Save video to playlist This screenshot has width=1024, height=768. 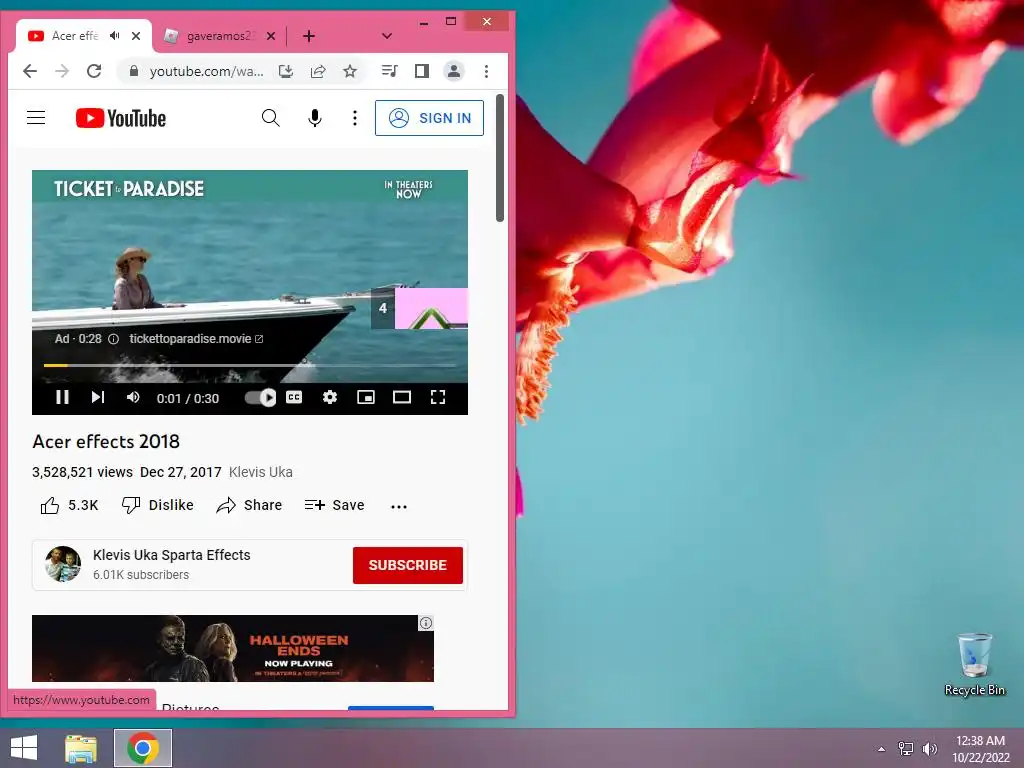point(334,505)
